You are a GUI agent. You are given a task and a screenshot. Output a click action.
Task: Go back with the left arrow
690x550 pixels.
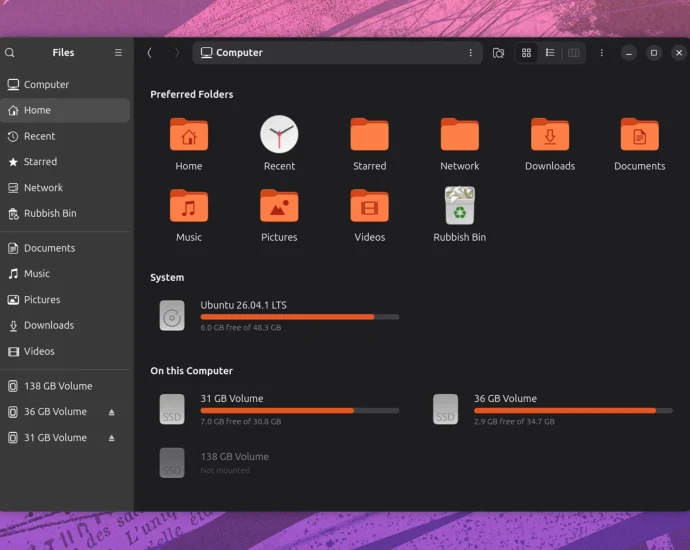point(149,53)
